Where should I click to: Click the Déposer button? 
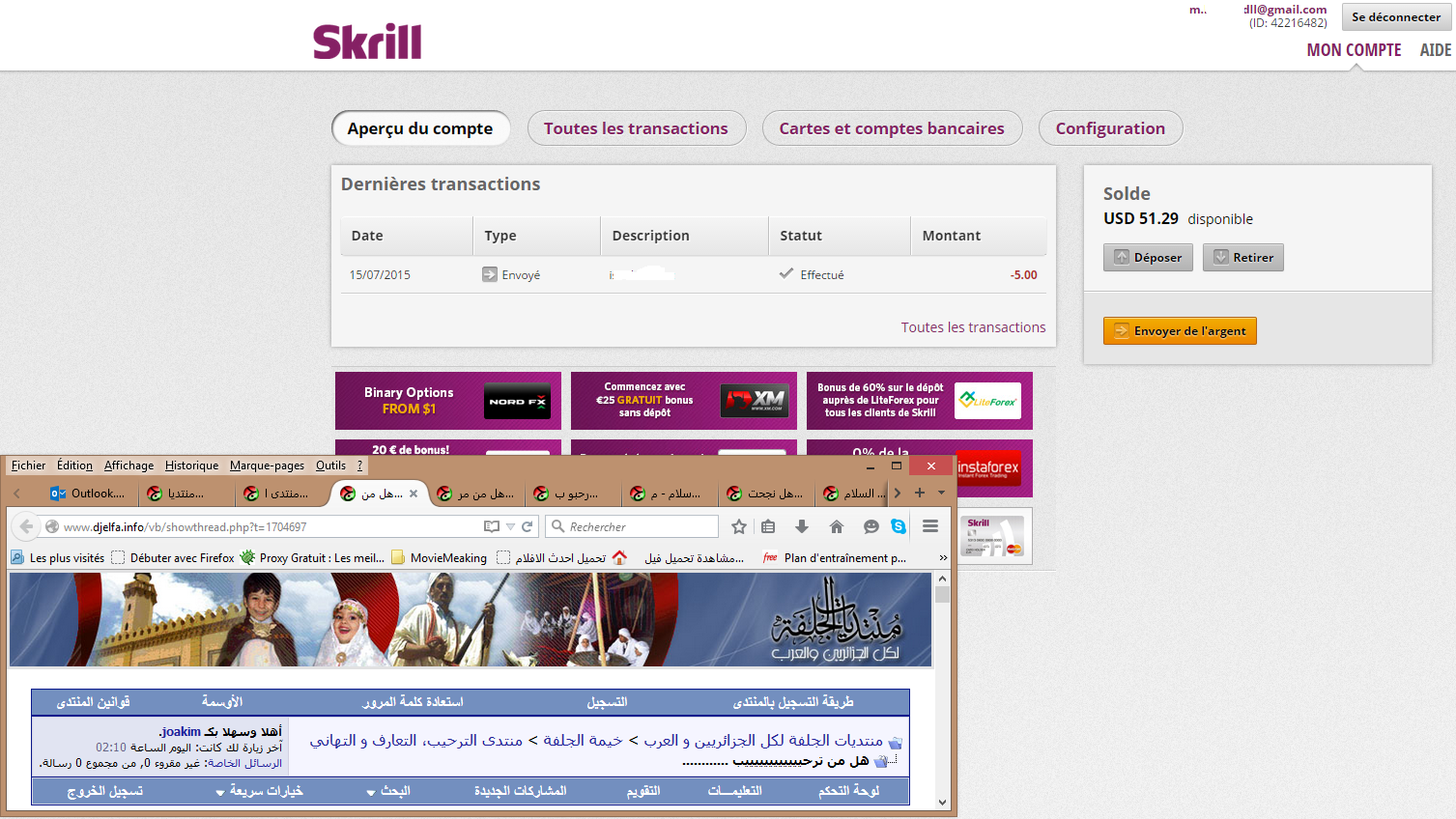pos(1148,257)
